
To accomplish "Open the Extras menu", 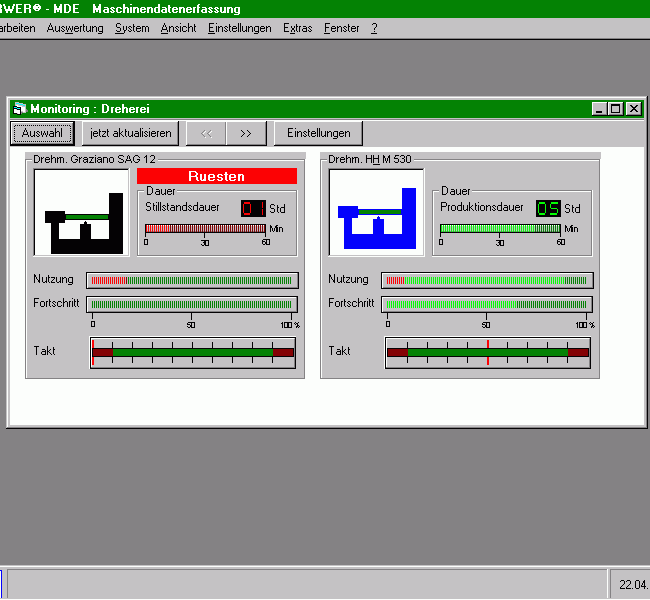I will point(298,28).
